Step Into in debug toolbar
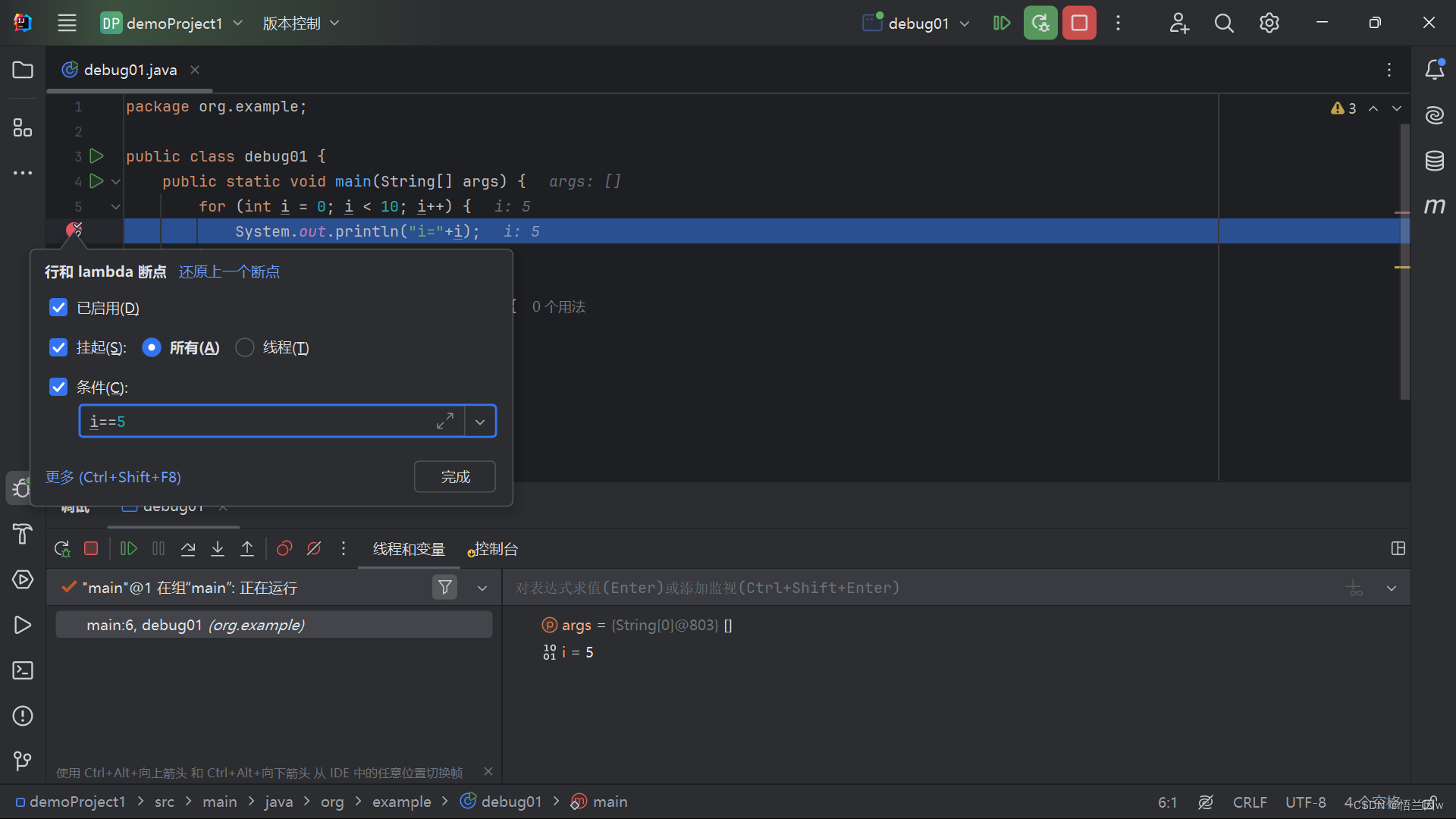The width and height of the screenshot is (1456, 819). 218,548
